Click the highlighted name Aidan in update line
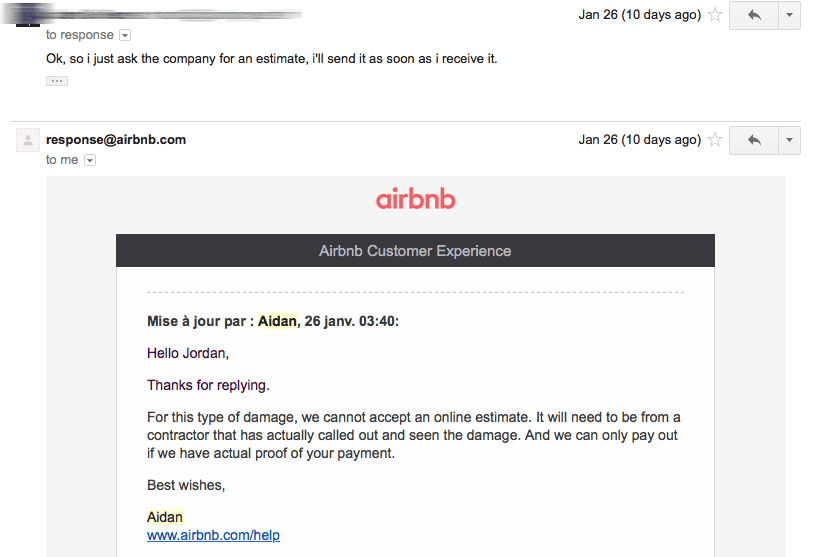The width and height of the screenshot is (813, 557). point(277,321)
